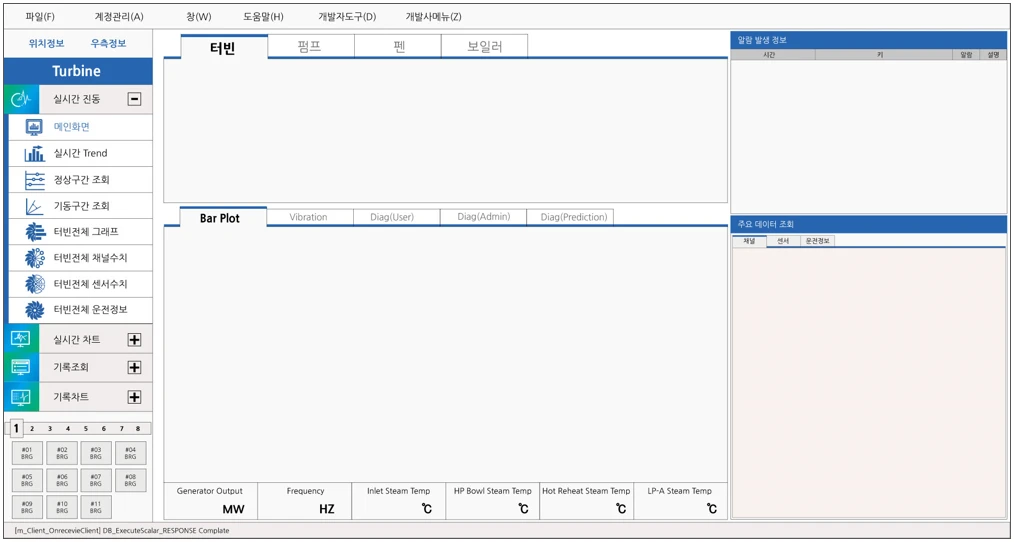Select the #09 BRG bearing button
This screenshot has width=1014, height=542.
tap(28, 507)
